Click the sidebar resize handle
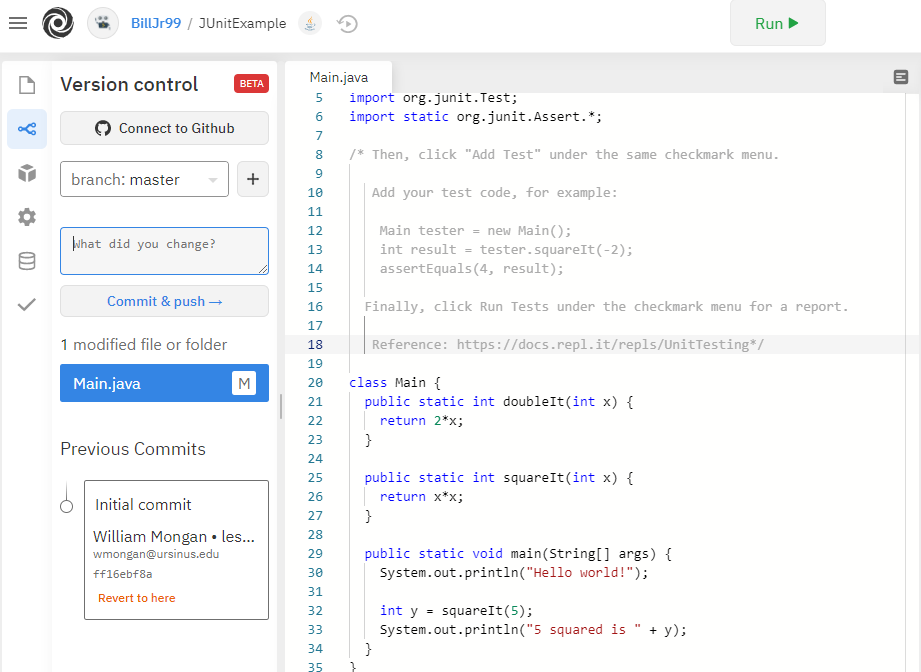Viewport: 921px width, 672px height. (281, 406)
